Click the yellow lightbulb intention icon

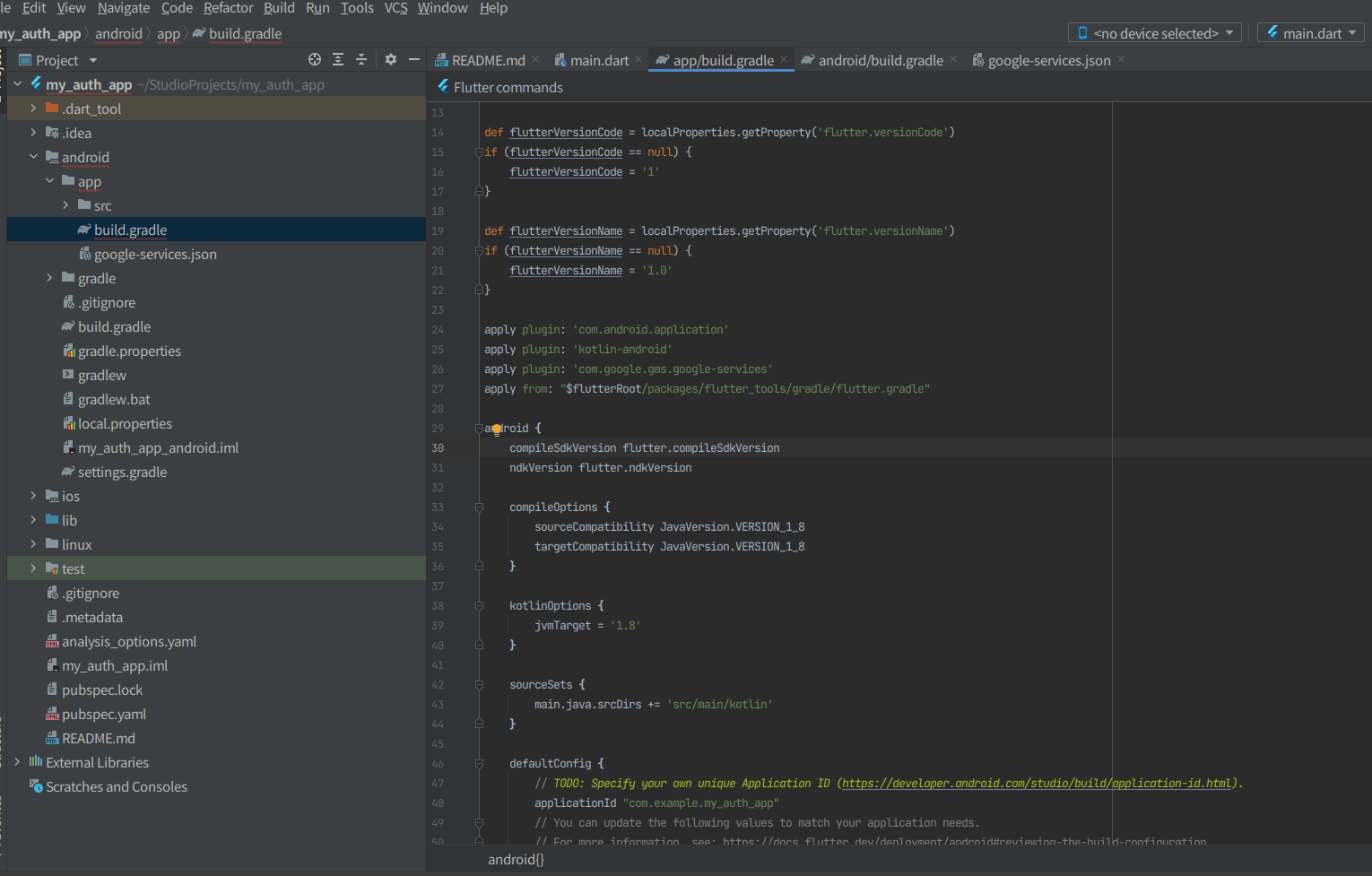pyautogui.click(x=497, y=429)
